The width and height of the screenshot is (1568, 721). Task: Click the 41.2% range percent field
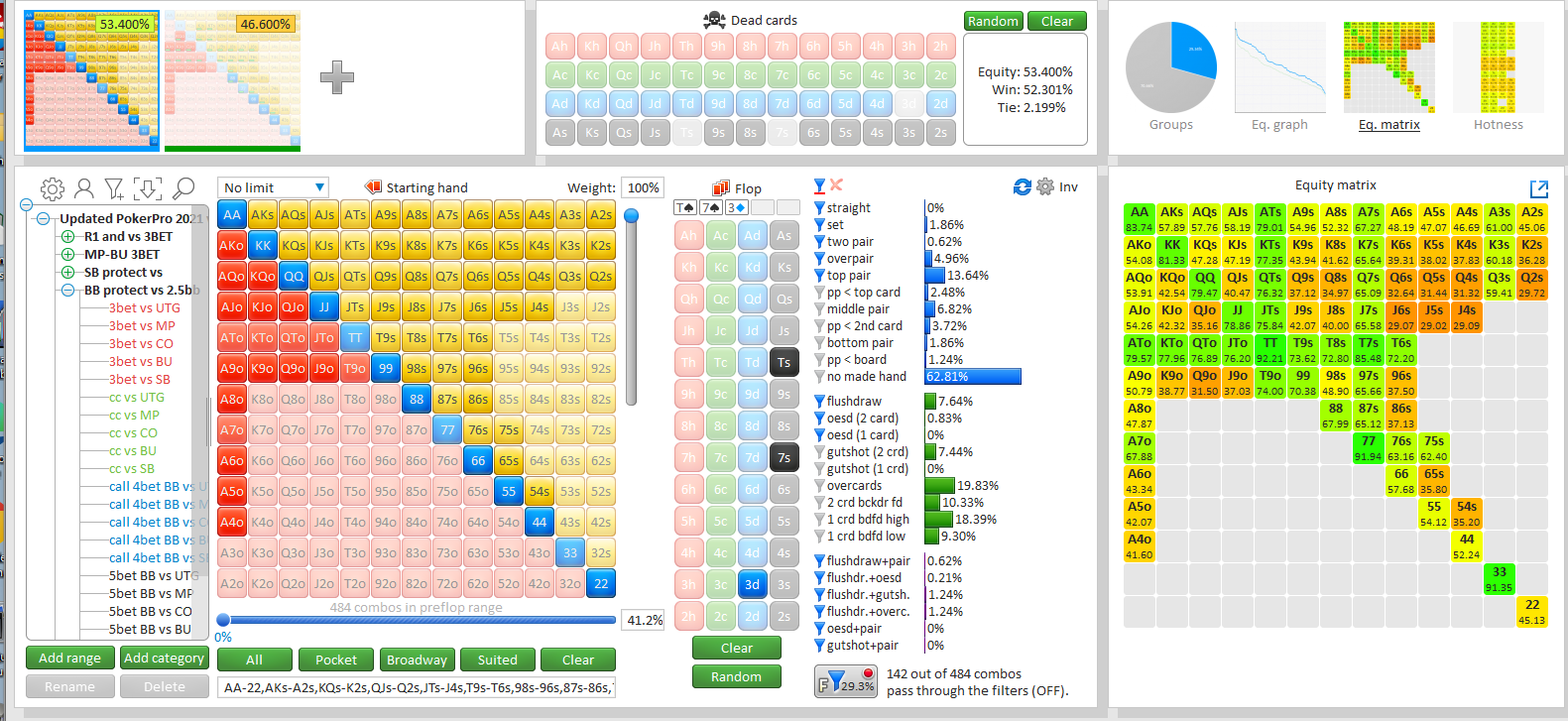pyautogui.click(x=643, y=620)
